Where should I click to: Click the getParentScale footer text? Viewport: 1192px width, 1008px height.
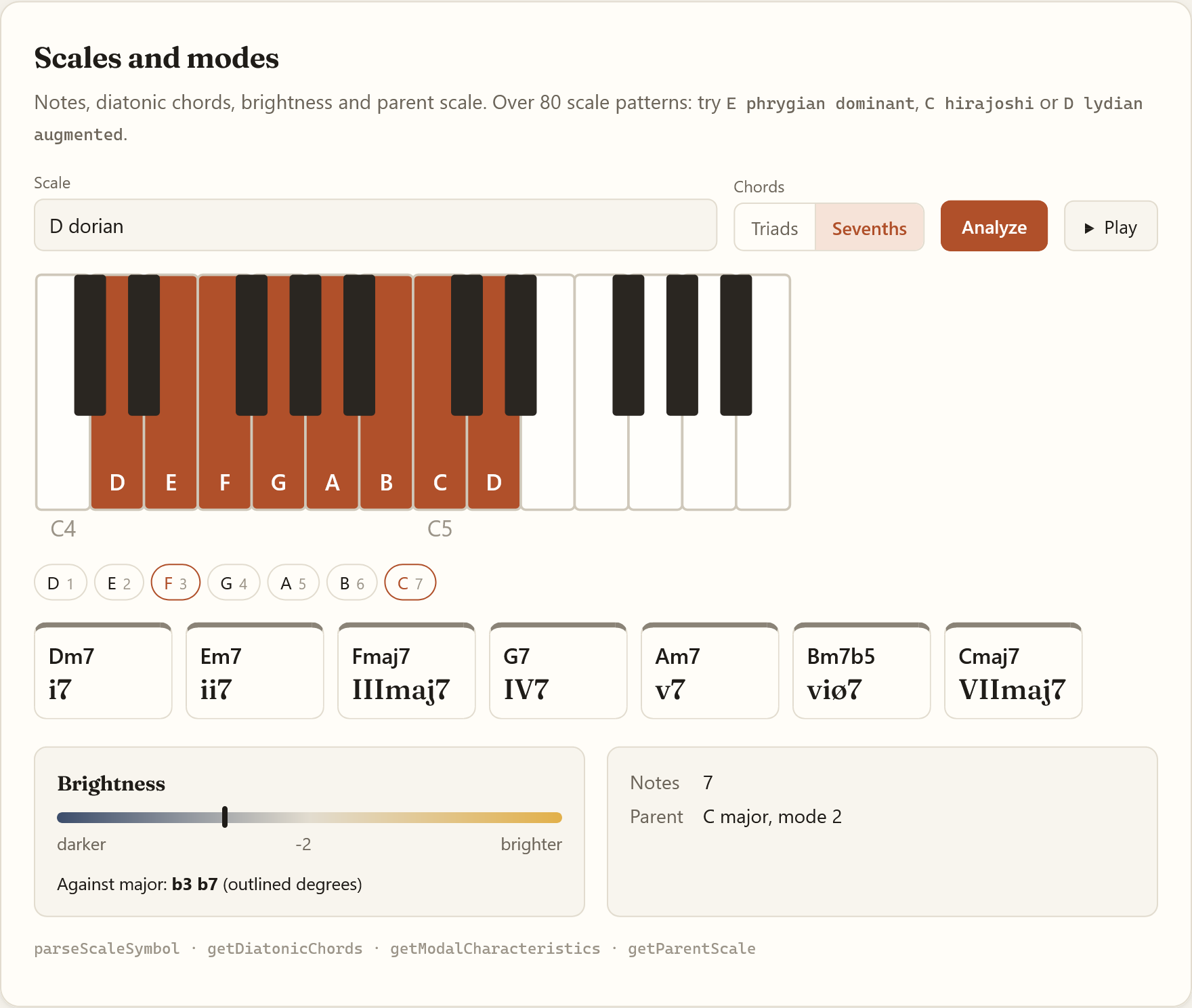691,948
